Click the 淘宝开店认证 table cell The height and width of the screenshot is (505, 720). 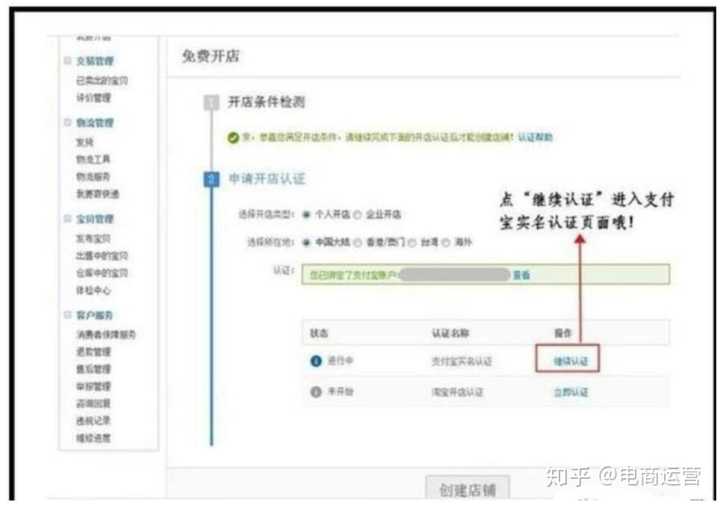(457, 392)
